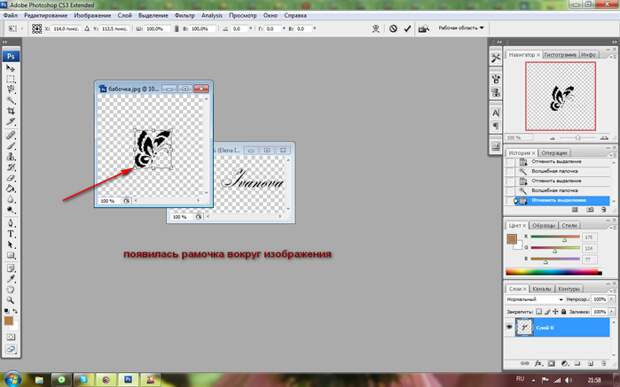Viewport: 620px width, 387px height.
Task: Select the Move tool in toolbox
Action: click(x=11, y=68)
